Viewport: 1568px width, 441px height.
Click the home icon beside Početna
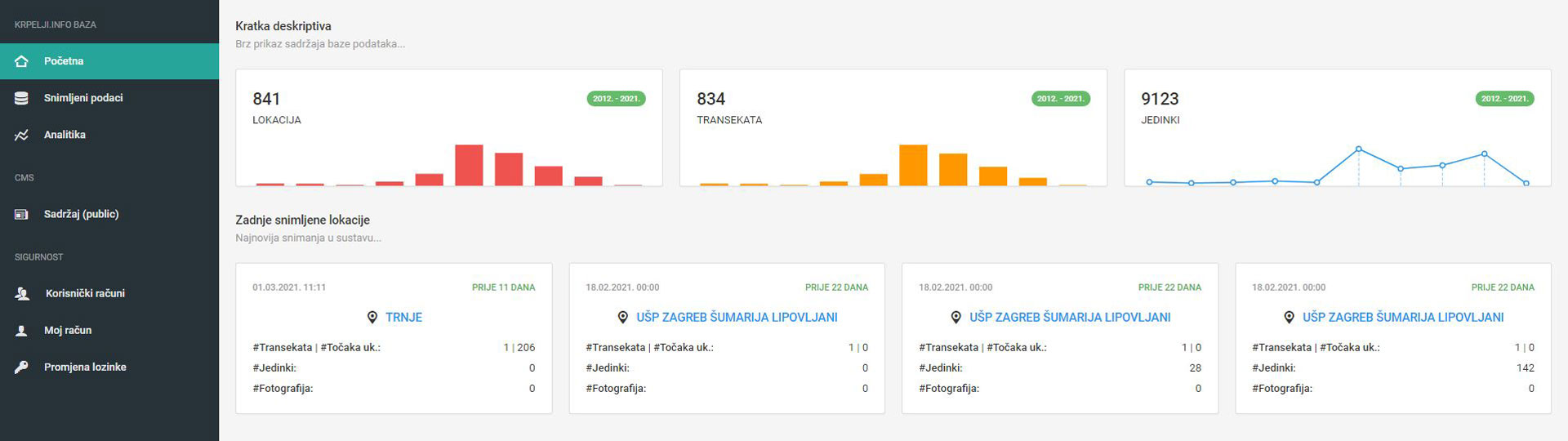tap(21, 61)
